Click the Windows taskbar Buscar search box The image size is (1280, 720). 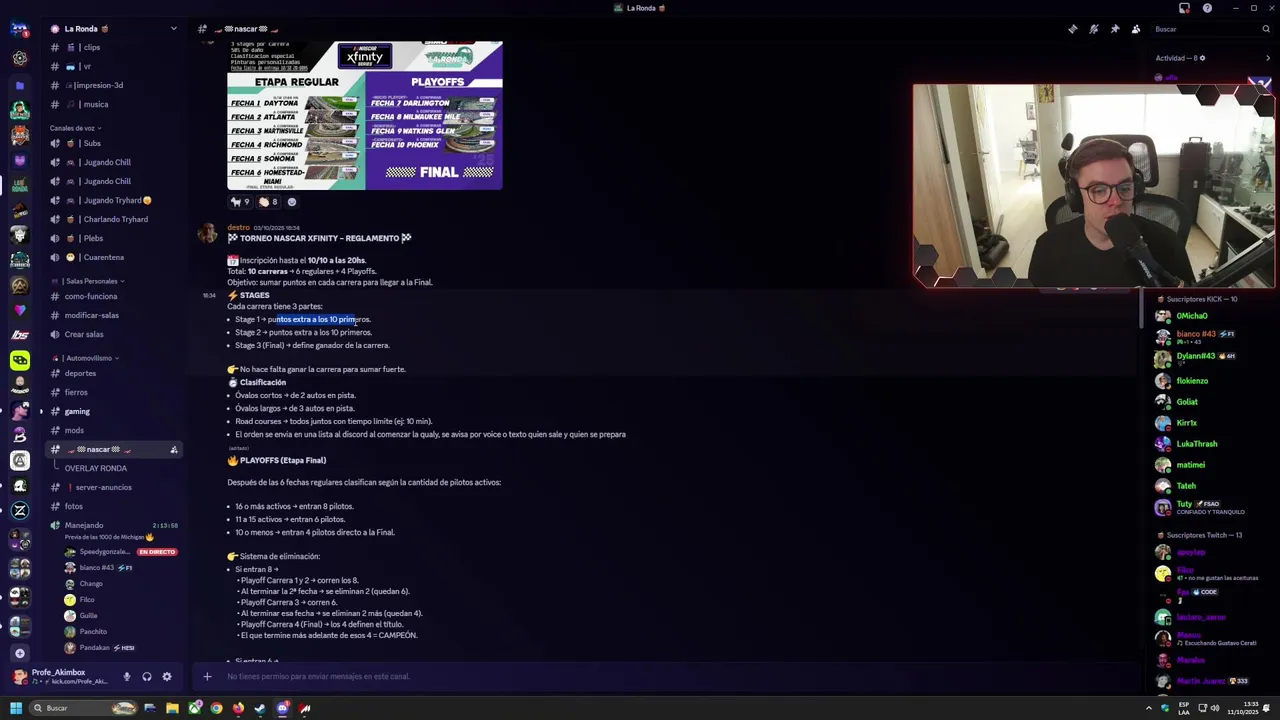pos(83,708)
